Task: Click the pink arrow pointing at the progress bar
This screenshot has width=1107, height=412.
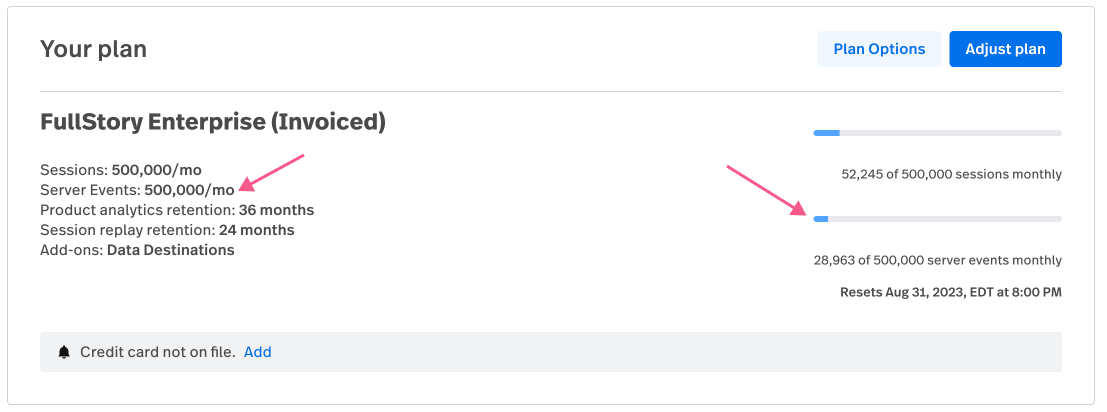Action: coord(767,190)
